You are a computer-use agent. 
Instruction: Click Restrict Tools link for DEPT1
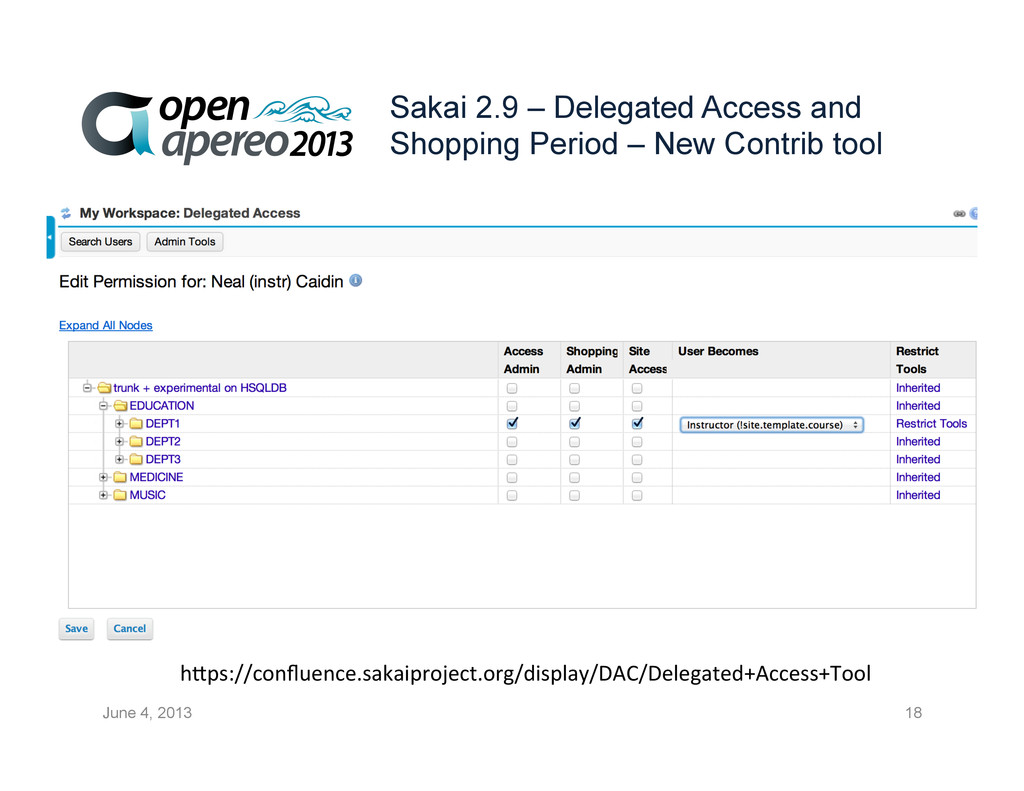[931, 423]
